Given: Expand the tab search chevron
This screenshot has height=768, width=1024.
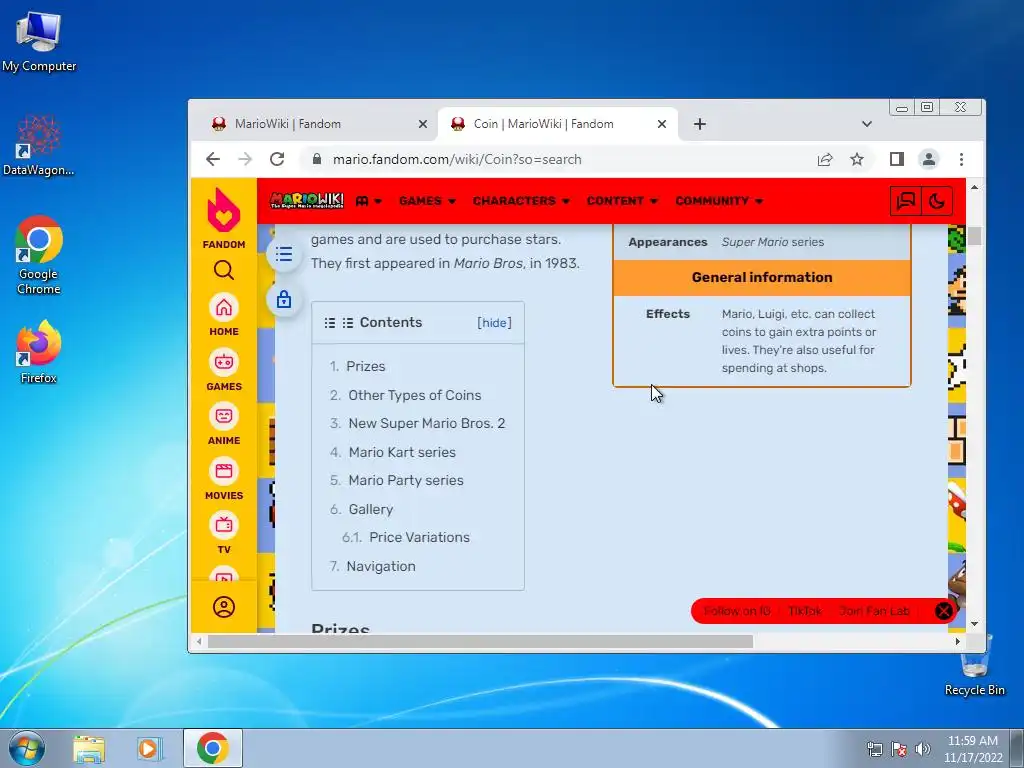Looking at the screenshot, I should [x=867, y=124].
